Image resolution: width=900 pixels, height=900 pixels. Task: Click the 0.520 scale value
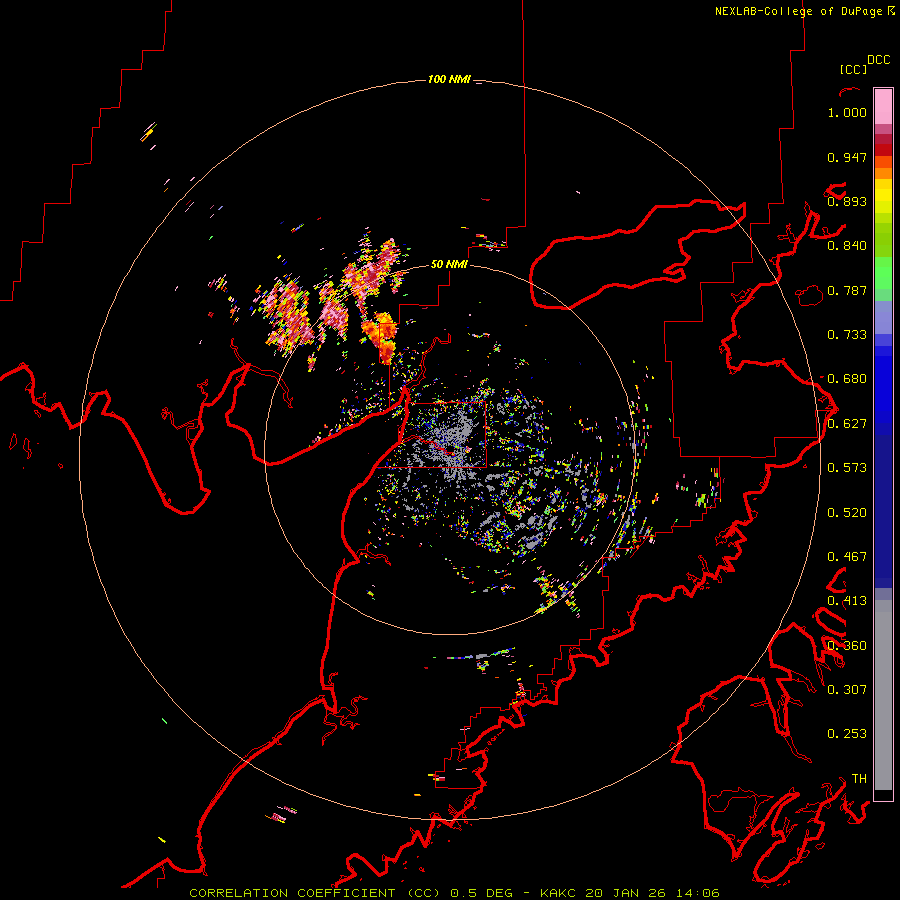point(847,513)
